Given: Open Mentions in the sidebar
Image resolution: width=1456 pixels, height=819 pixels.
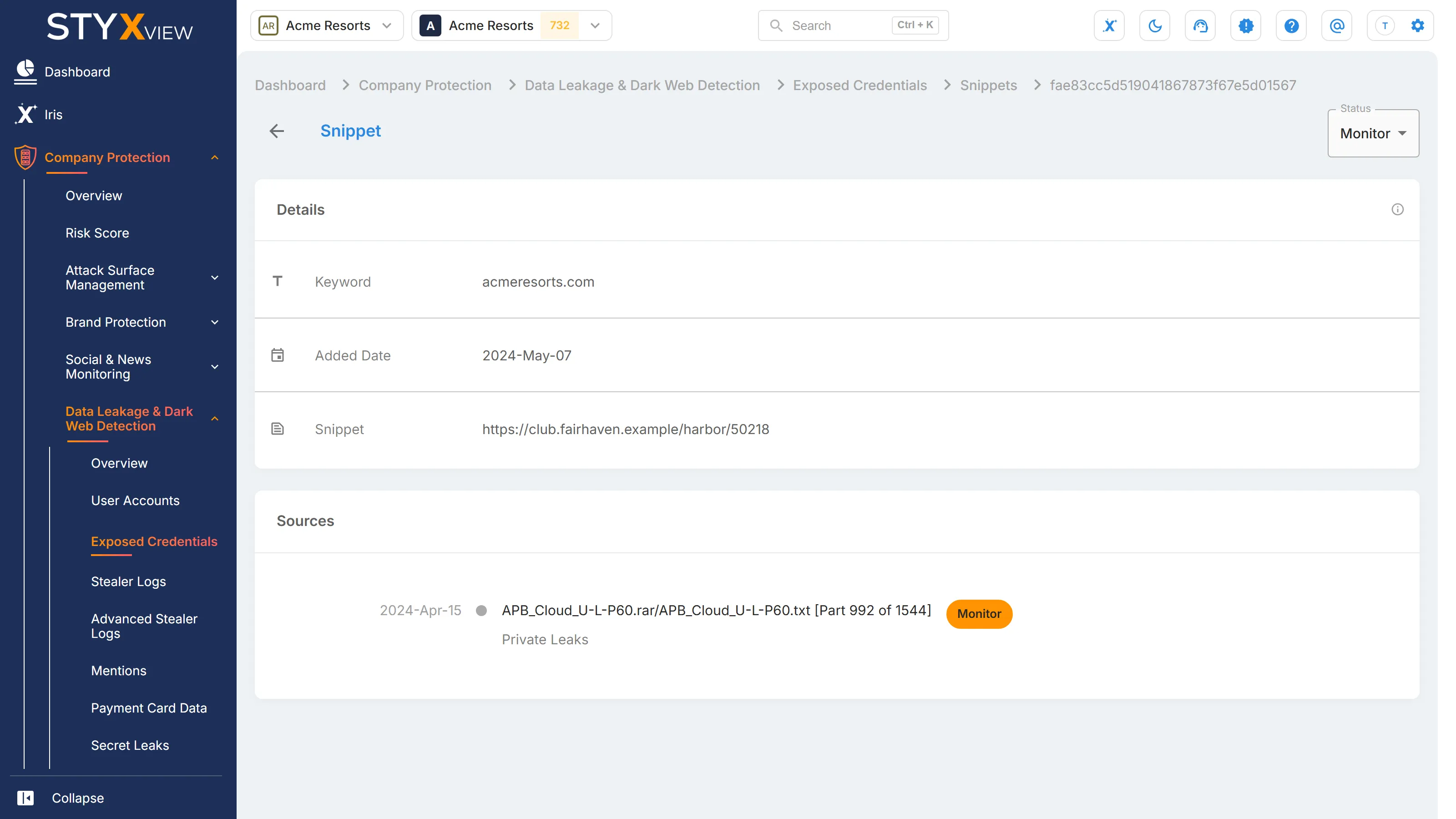Looking at the screenshot, I should pos(119,670).
